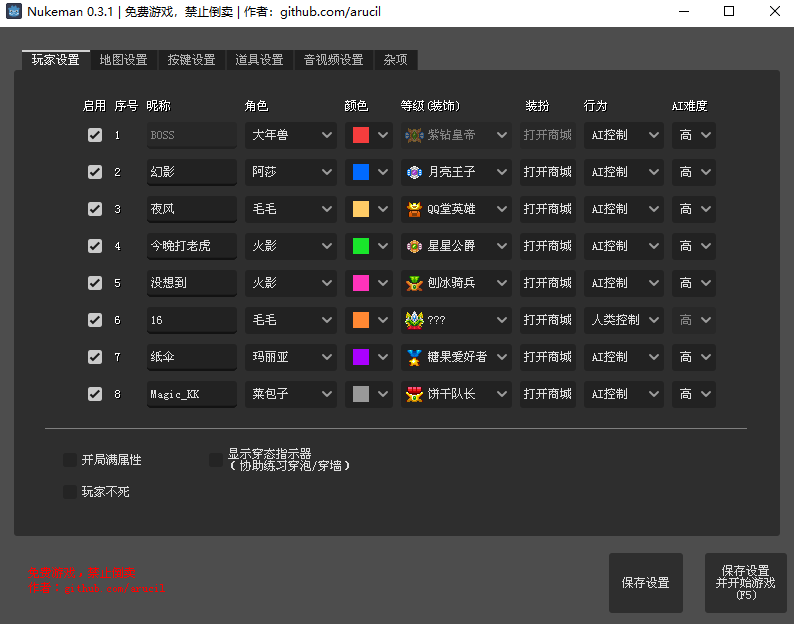Enable 玩家不死 option
This screenshot has height=624, width=794.
click(x=70, y=492)
